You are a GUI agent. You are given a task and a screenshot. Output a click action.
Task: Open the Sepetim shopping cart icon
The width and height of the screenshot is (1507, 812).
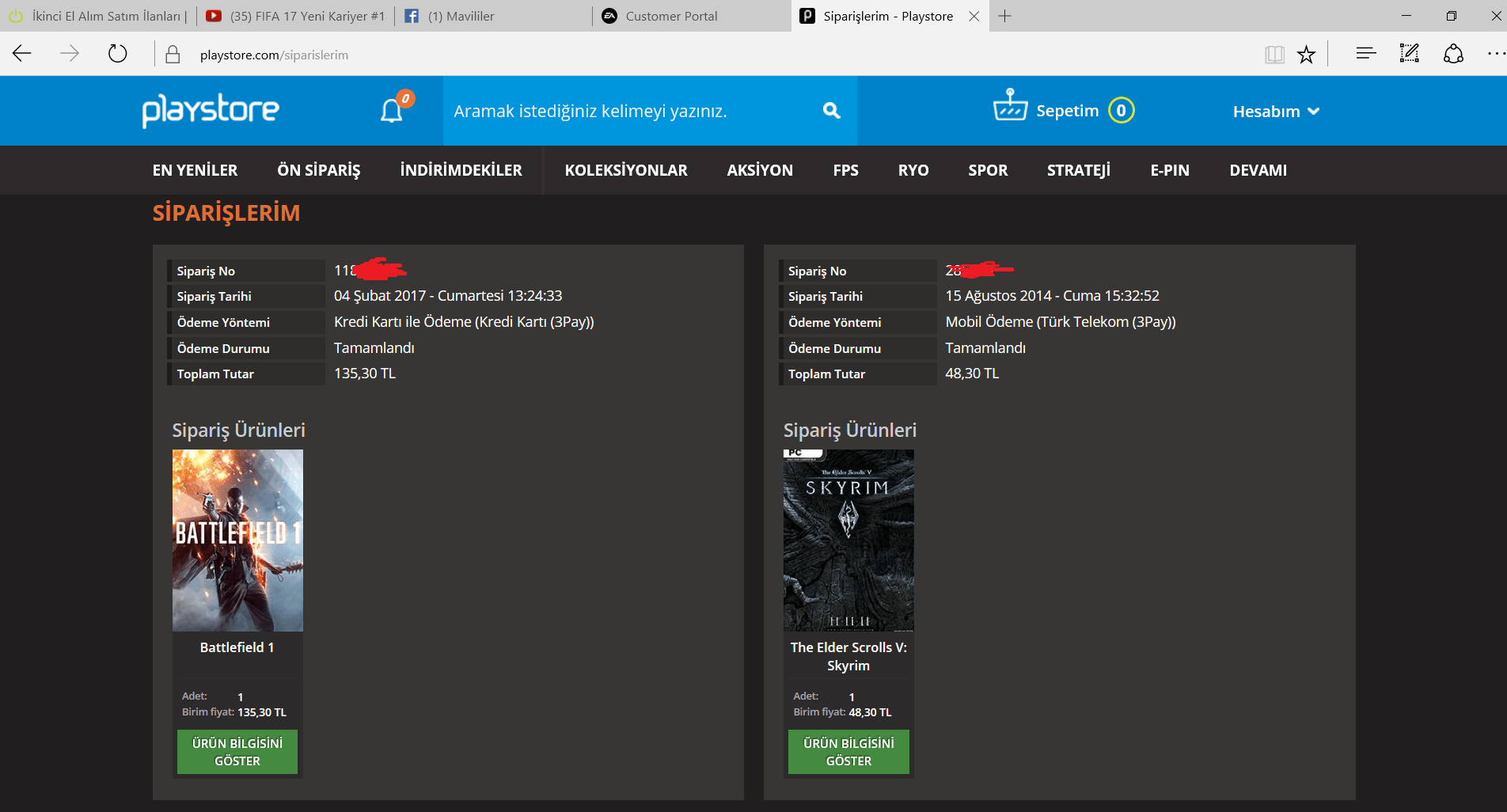(1010, 105)
